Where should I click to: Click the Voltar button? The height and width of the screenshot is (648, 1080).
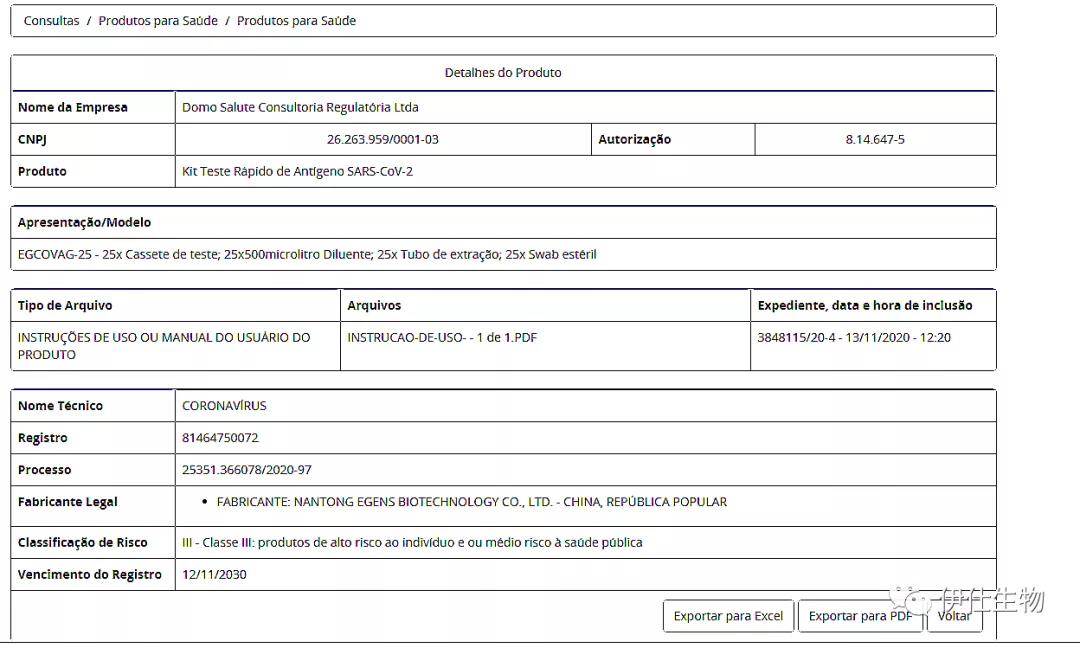point(954,616)
